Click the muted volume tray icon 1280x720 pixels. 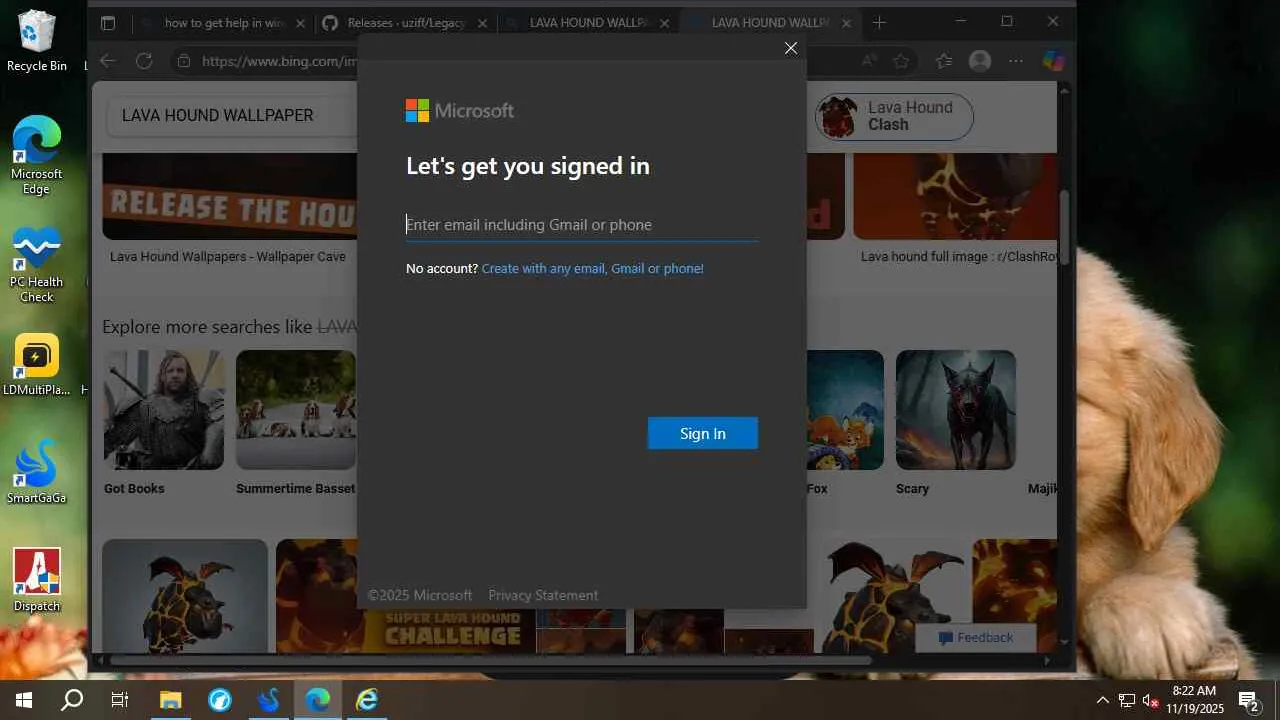point(1151,700)
